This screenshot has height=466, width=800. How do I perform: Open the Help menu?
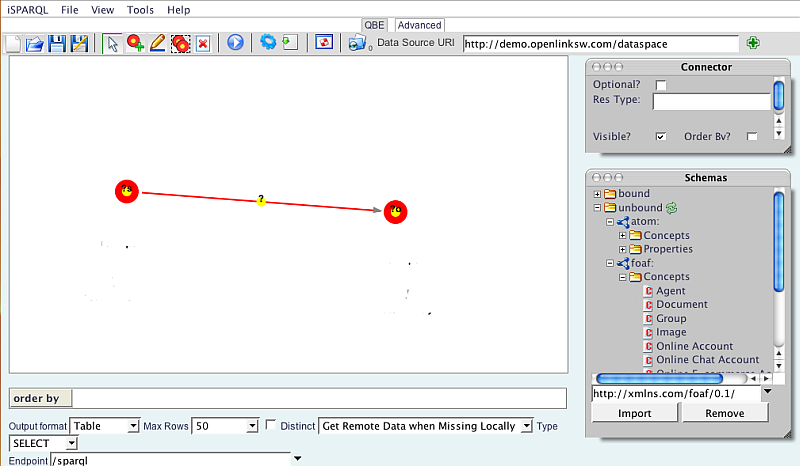tap(179, 10)
